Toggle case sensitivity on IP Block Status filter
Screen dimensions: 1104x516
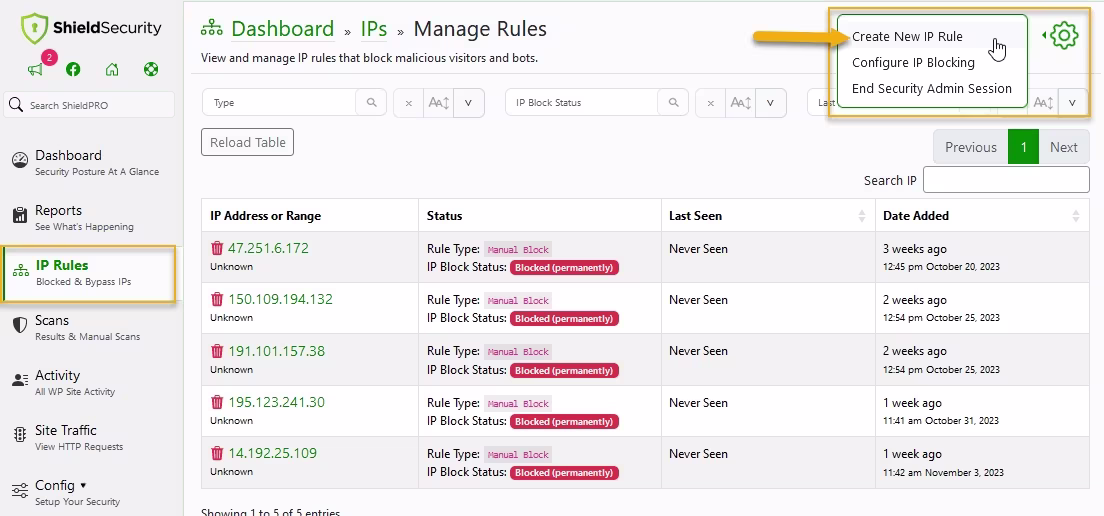(x=740, y=103)
